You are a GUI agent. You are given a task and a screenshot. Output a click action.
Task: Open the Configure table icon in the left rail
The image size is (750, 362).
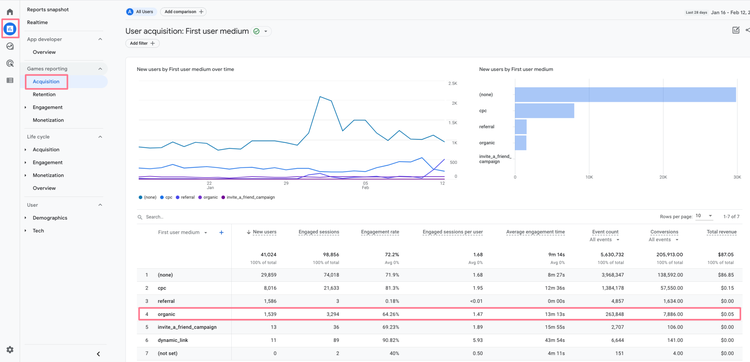click(x=10, y=80)
